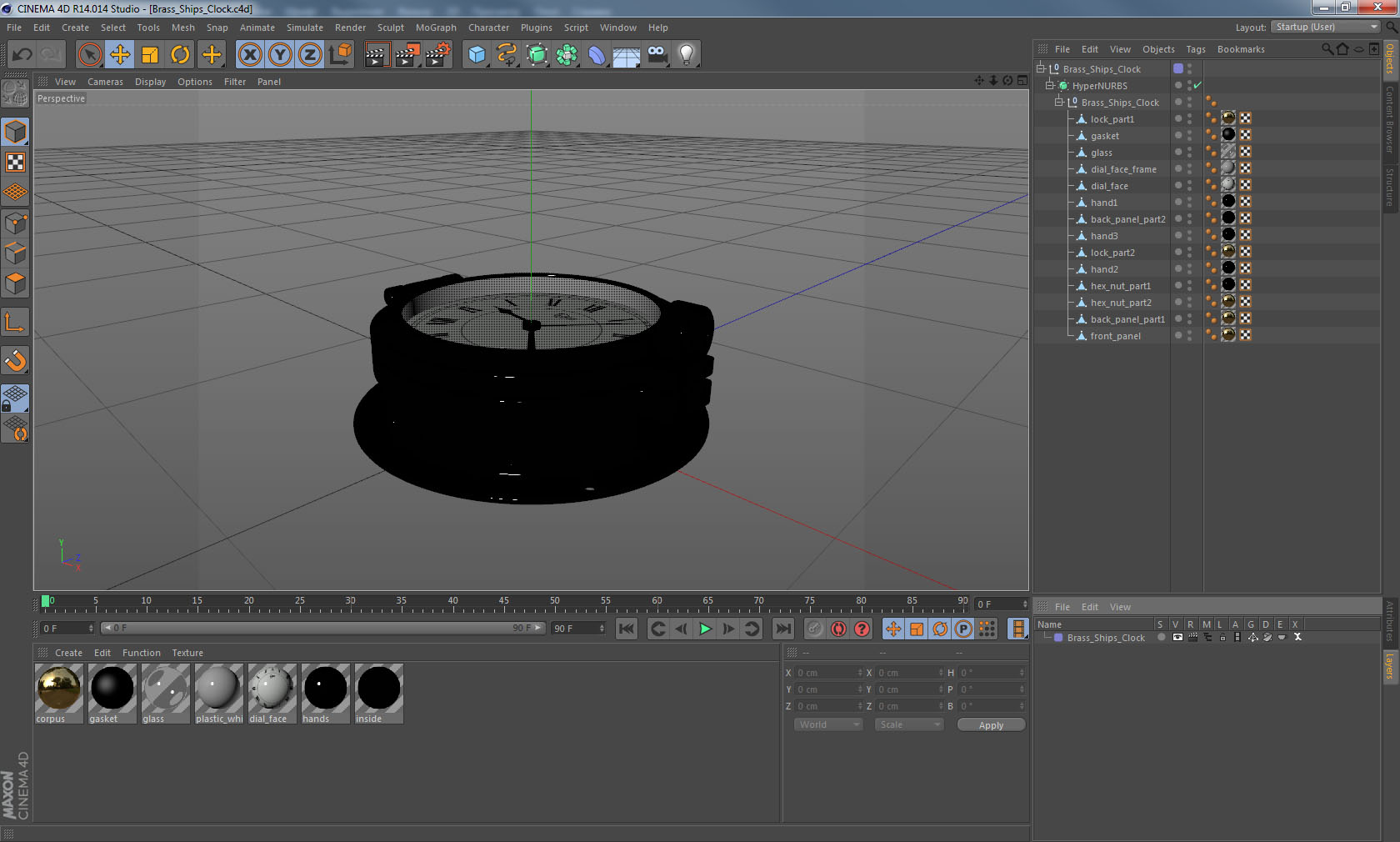Add a Floor environment object
This screenshot has height=842, width=1400.
click(626, 55)
